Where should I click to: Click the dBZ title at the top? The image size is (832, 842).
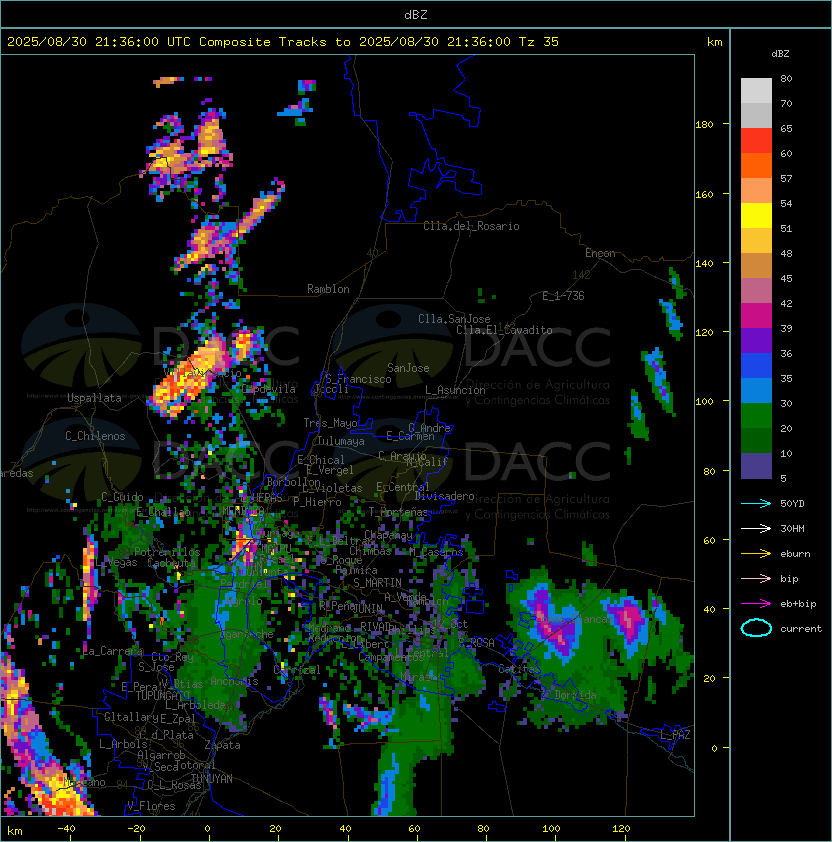click(x=416, y=14)
